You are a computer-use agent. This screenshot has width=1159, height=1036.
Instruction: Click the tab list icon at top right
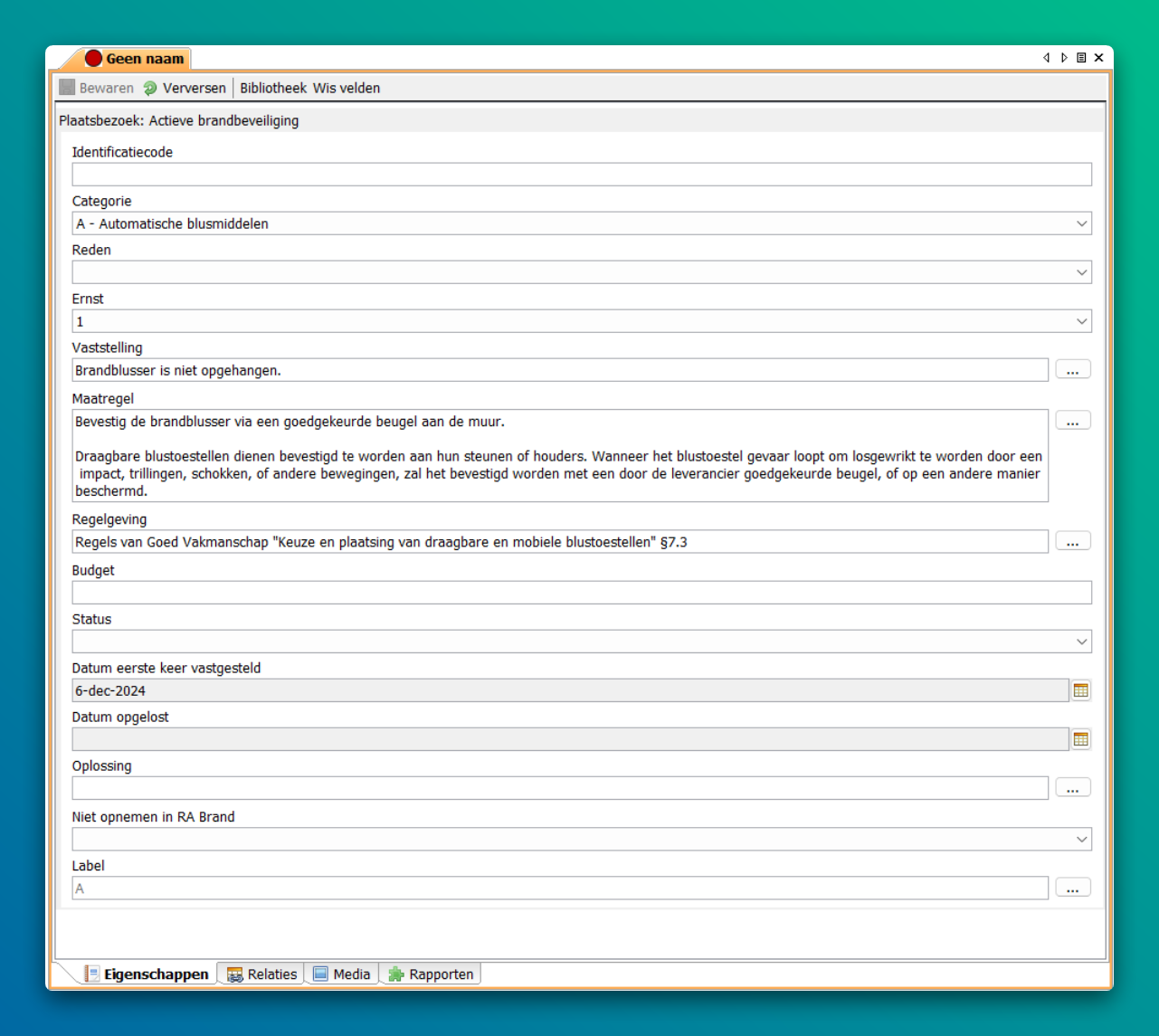pyautogui.click(x=1081, y=58)
